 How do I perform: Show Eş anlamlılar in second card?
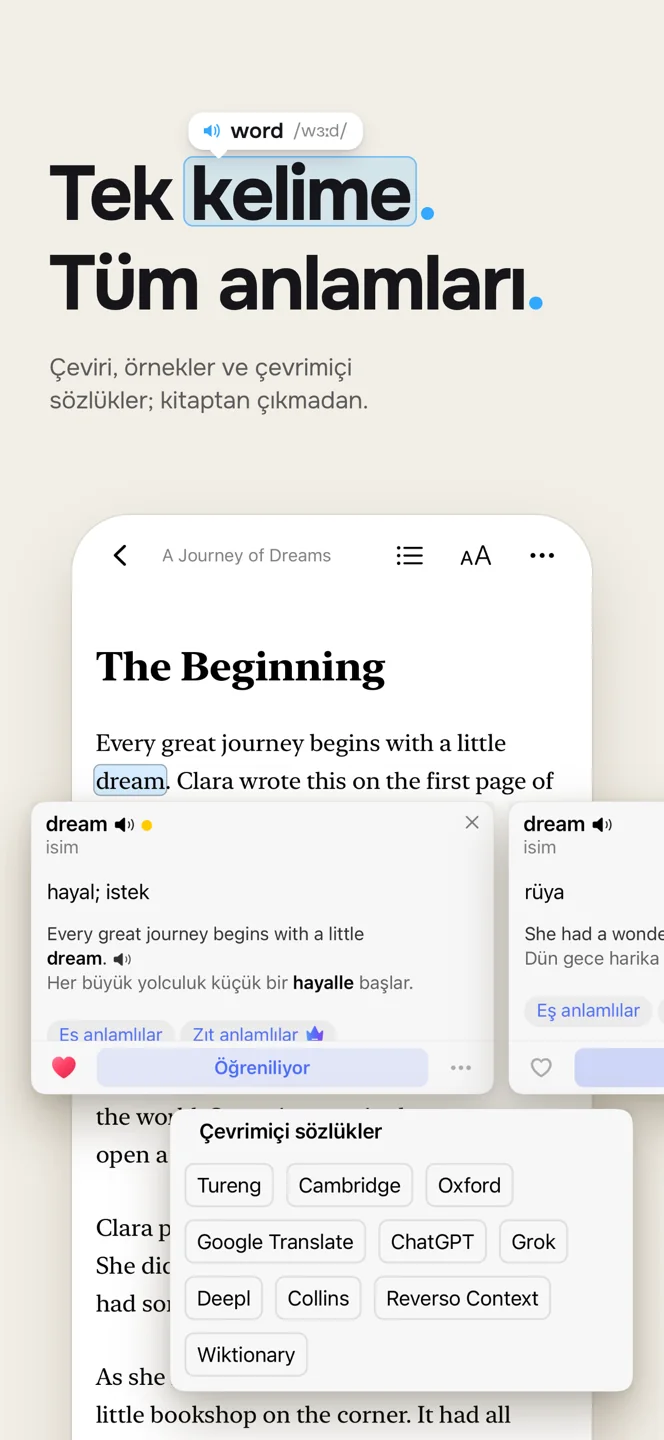(588, 1011)
